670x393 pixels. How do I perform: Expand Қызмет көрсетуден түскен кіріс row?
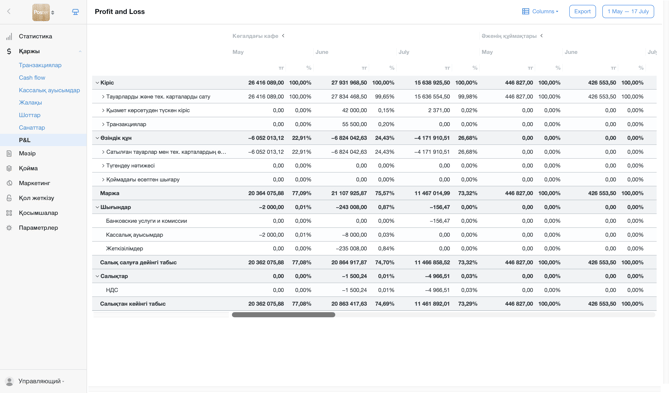click(x=103, y=111)
